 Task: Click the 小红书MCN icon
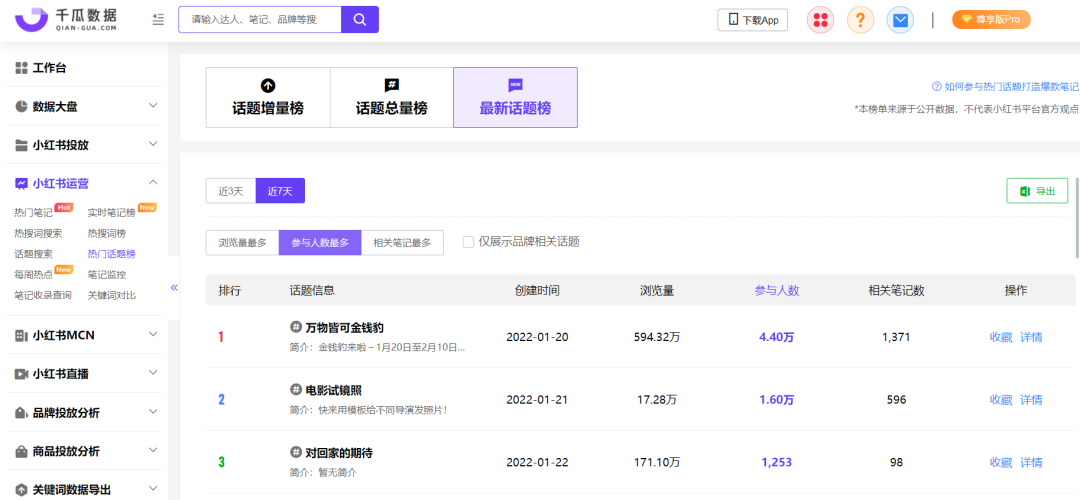[x=21, y=335]
